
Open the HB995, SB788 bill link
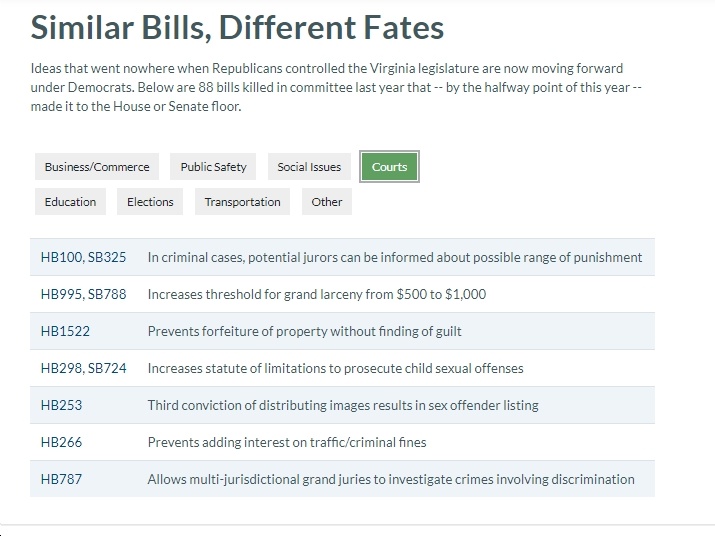(x=83, y=294)
